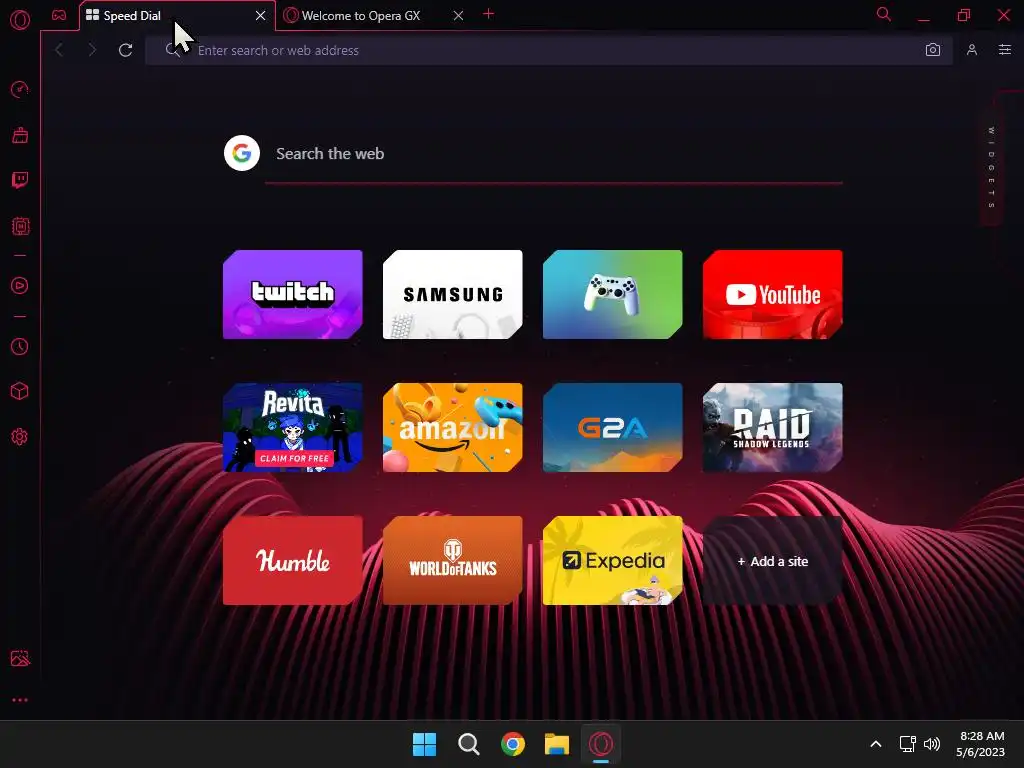1024x768 pixels.
Task: Launch Google Chrome from taskbar
Action: [x=513, y=744]
